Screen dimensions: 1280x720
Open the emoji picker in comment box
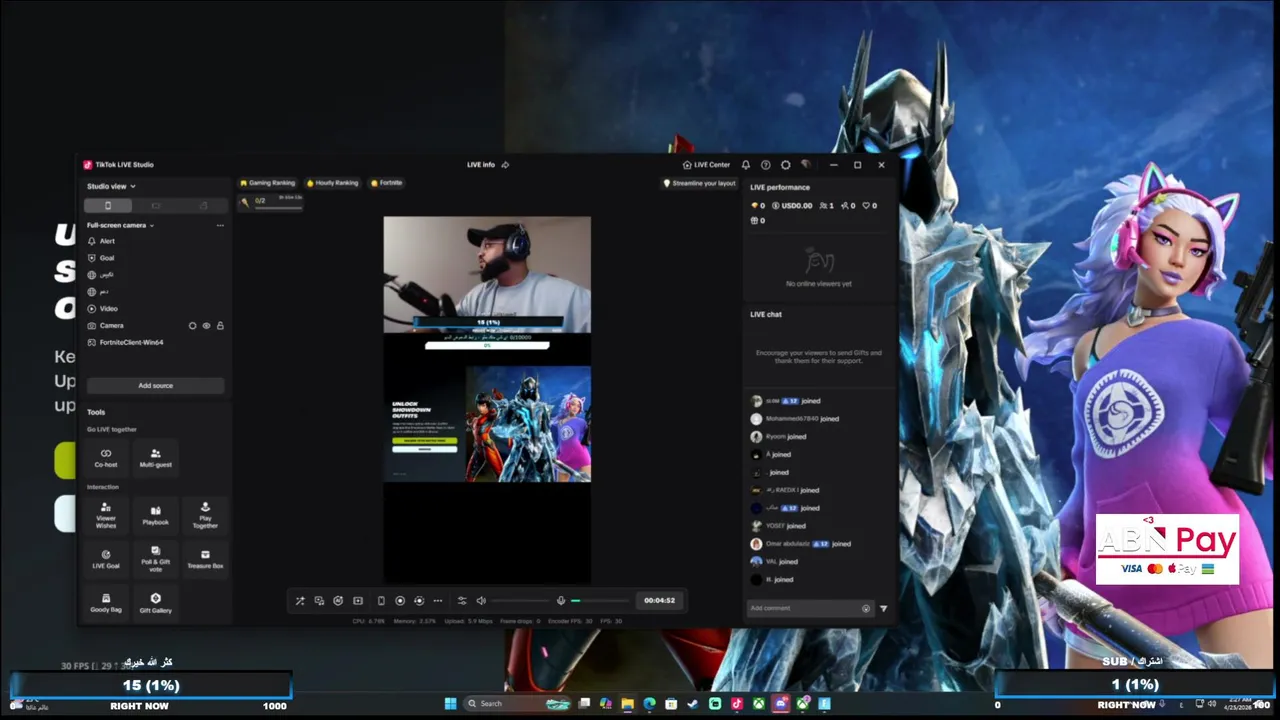click(866, 608)
